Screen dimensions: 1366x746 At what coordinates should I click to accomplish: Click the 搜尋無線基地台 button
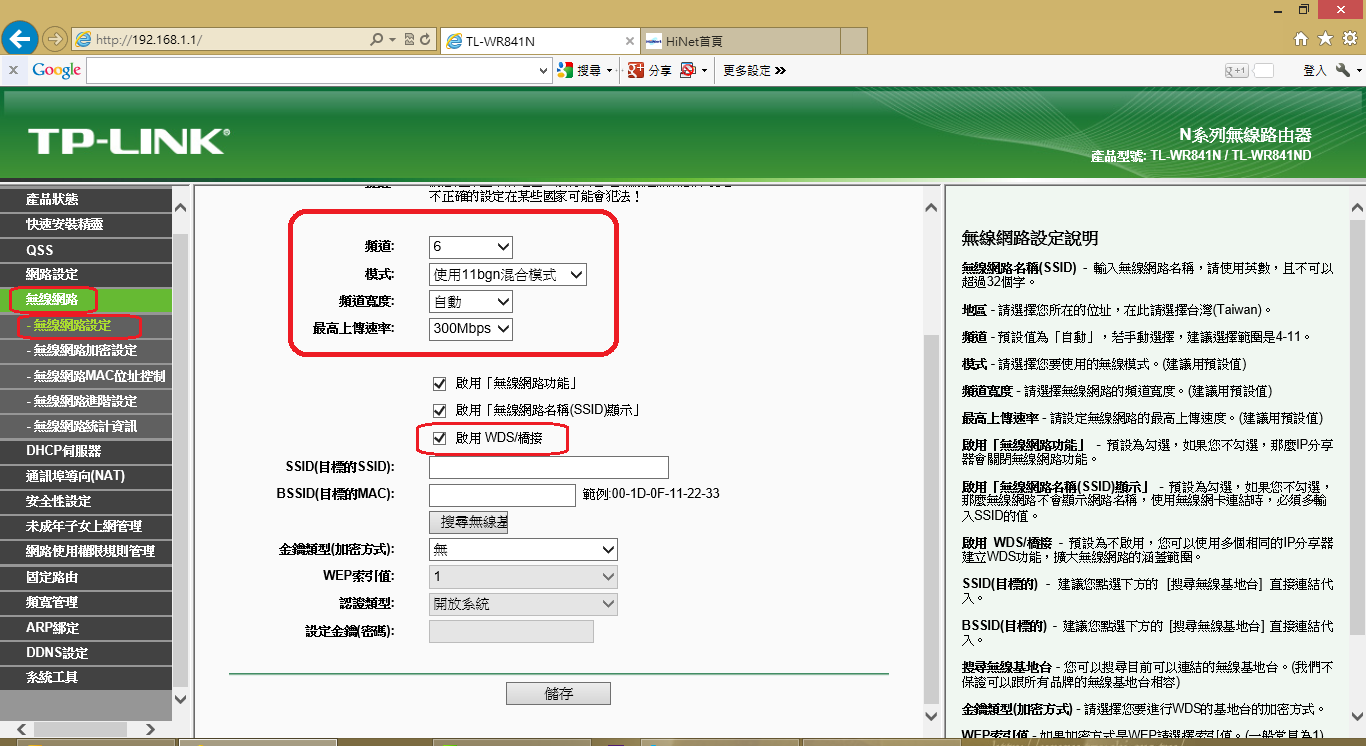pos(469,522)
